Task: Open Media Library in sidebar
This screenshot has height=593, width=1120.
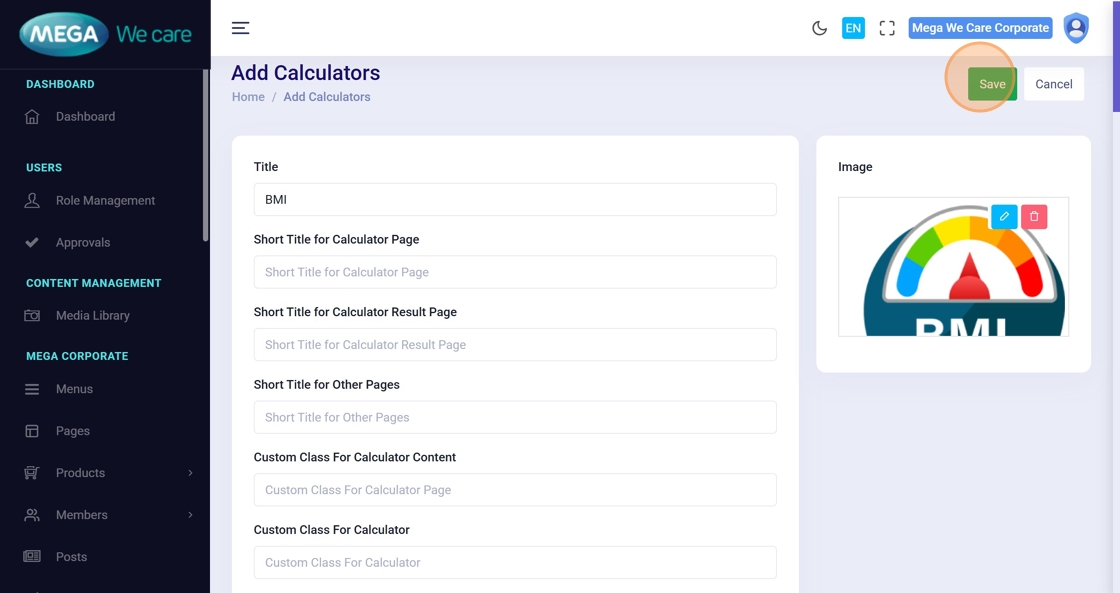Action: click(92, 316)
